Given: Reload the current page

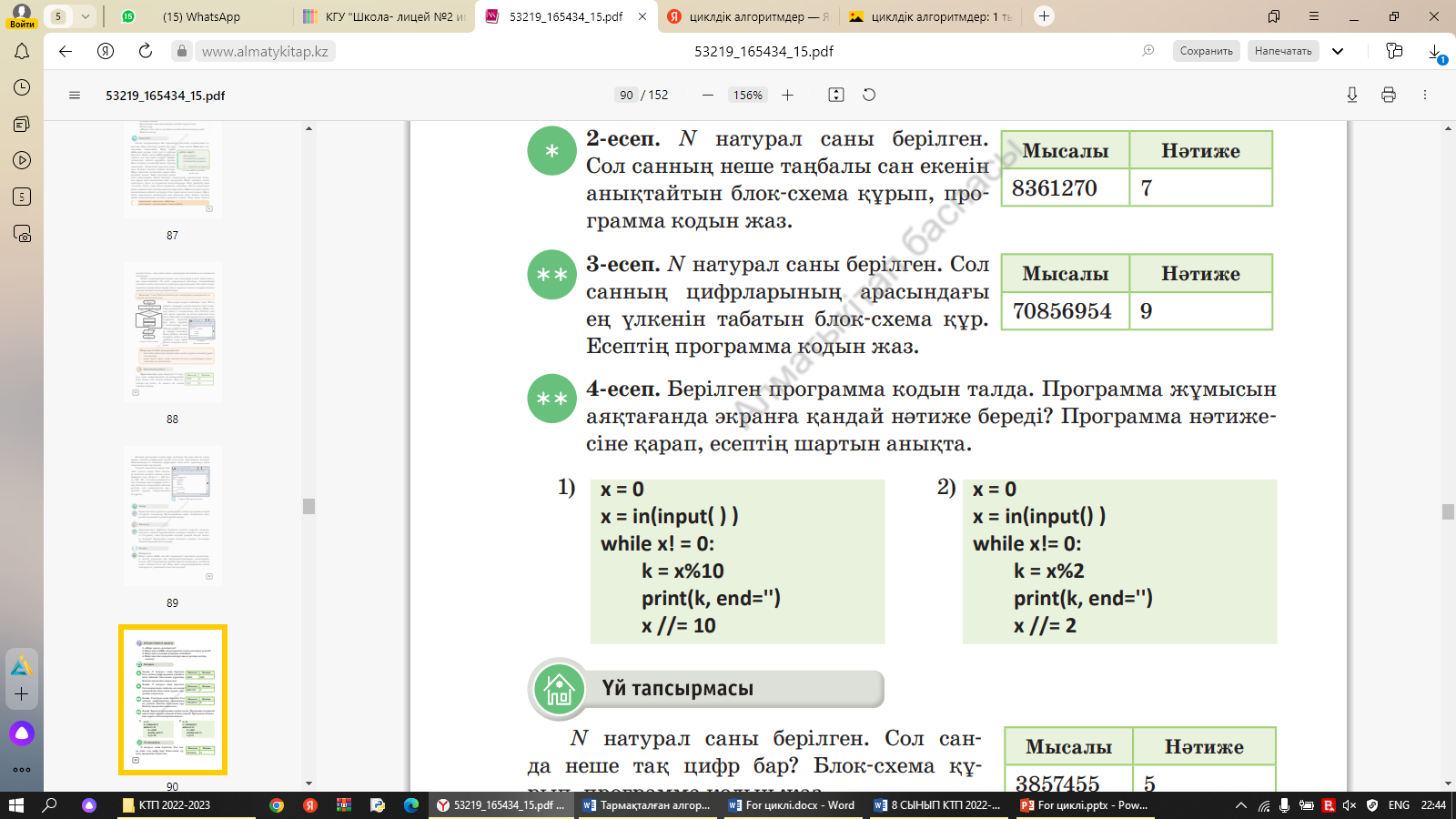Looking at the screenshot, I should (x=146, y=51).
